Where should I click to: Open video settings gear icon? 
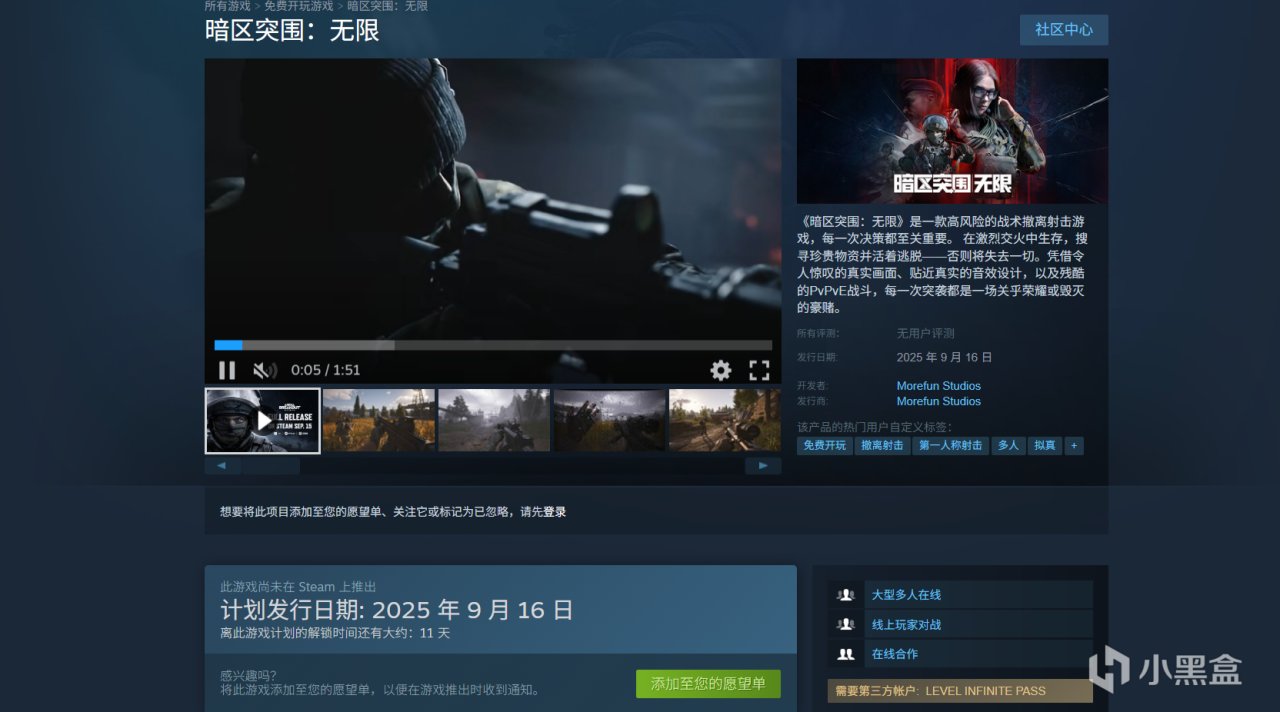721,370
